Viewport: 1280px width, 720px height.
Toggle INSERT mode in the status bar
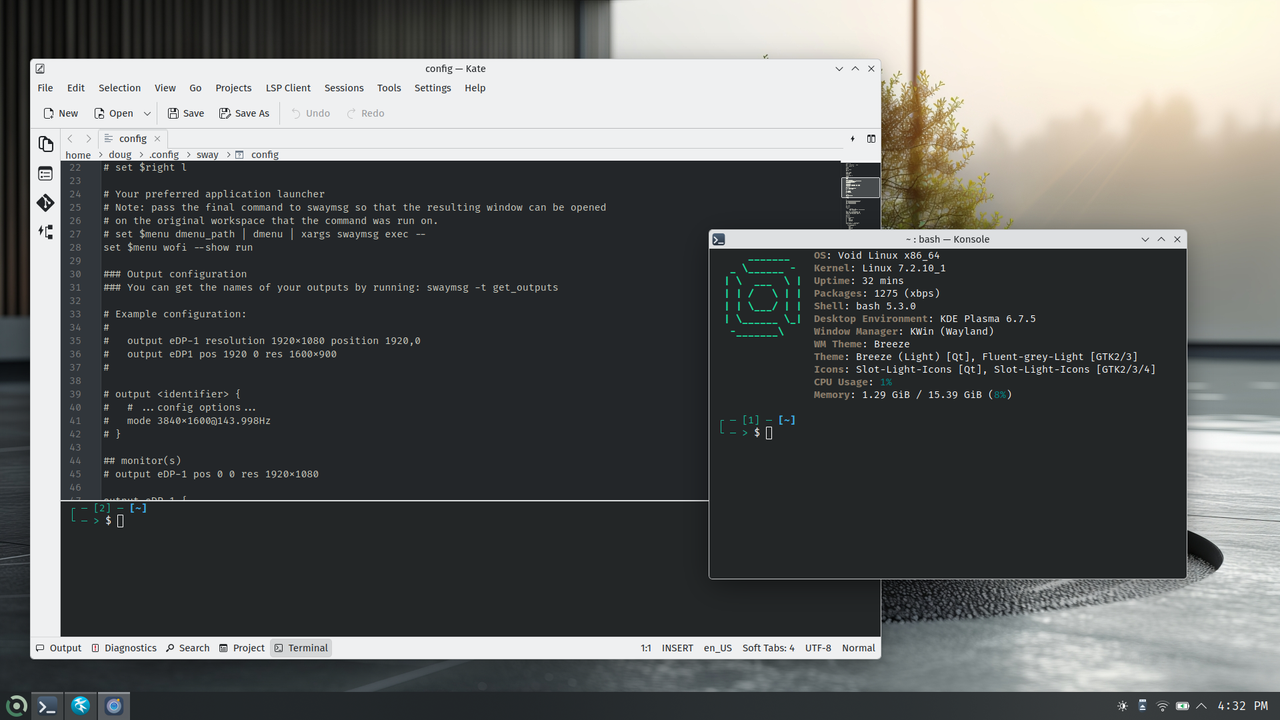pos(677,648)
